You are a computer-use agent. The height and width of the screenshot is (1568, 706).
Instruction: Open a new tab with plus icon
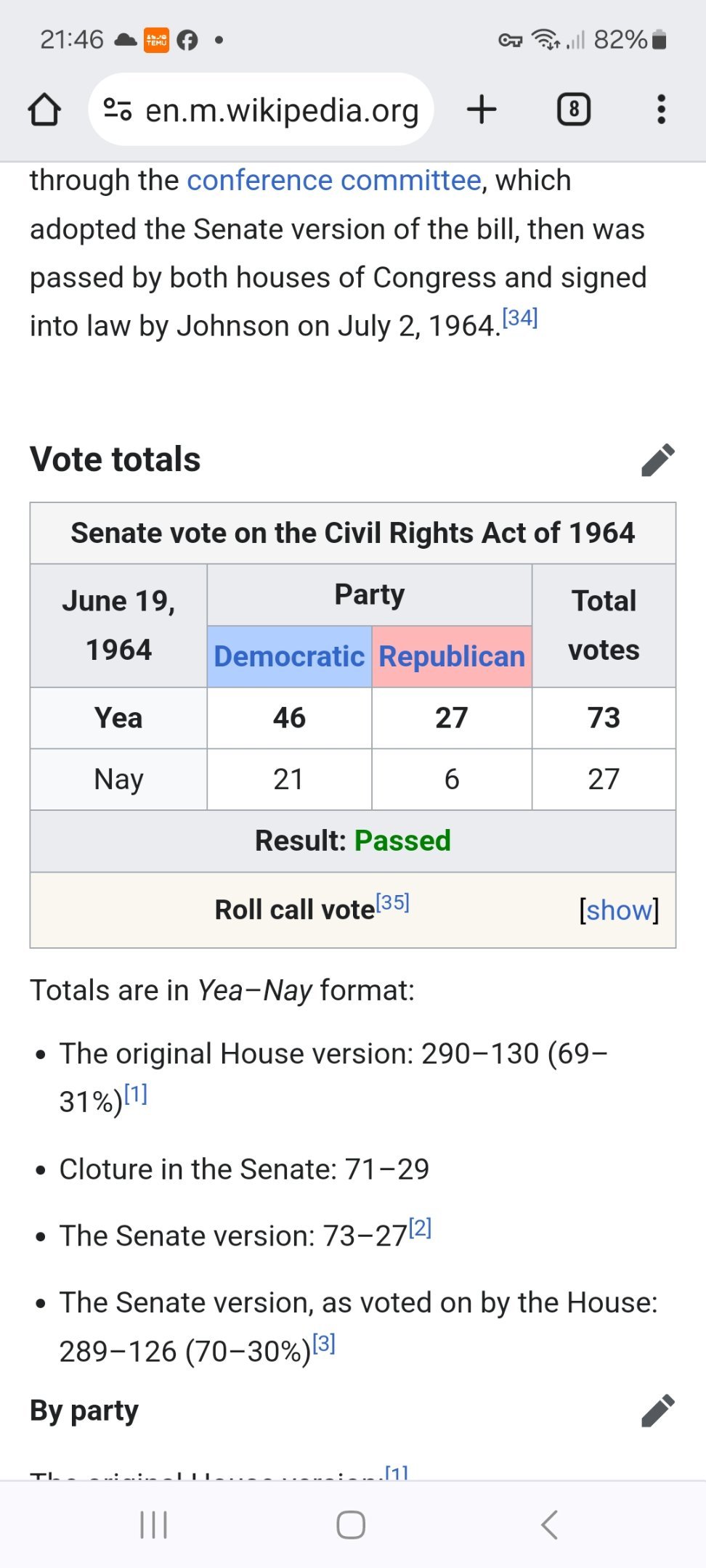coord(482,110)
